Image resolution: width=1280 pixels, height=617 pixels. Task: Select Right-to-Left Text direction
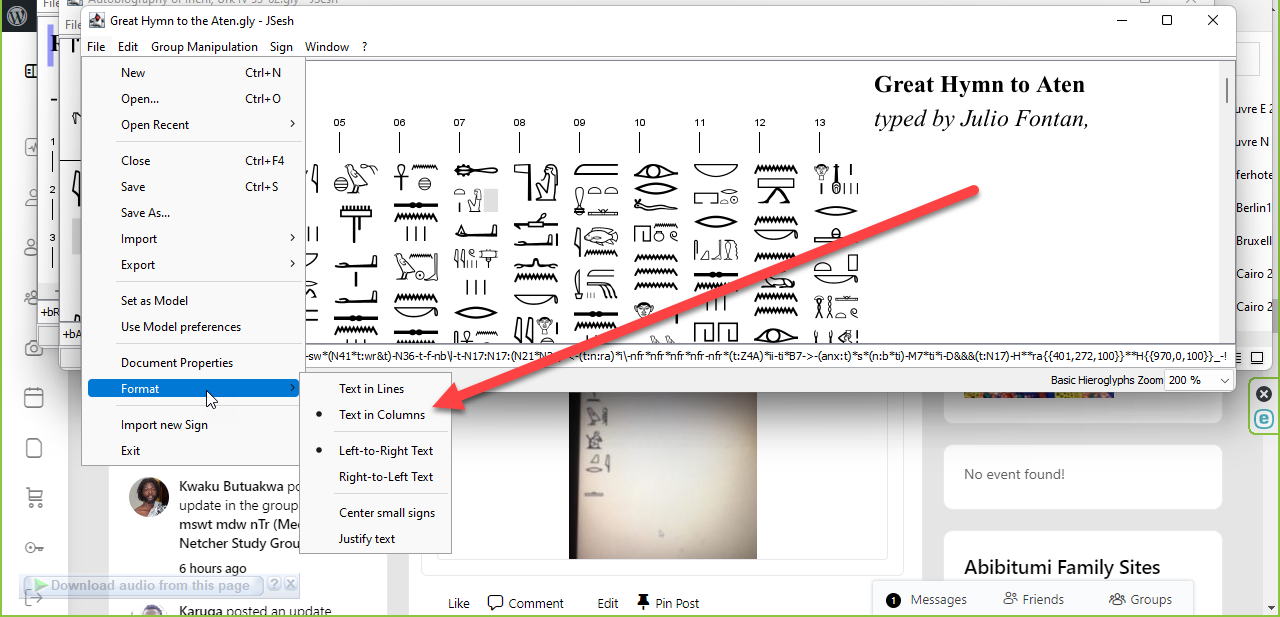click(385, 477)
